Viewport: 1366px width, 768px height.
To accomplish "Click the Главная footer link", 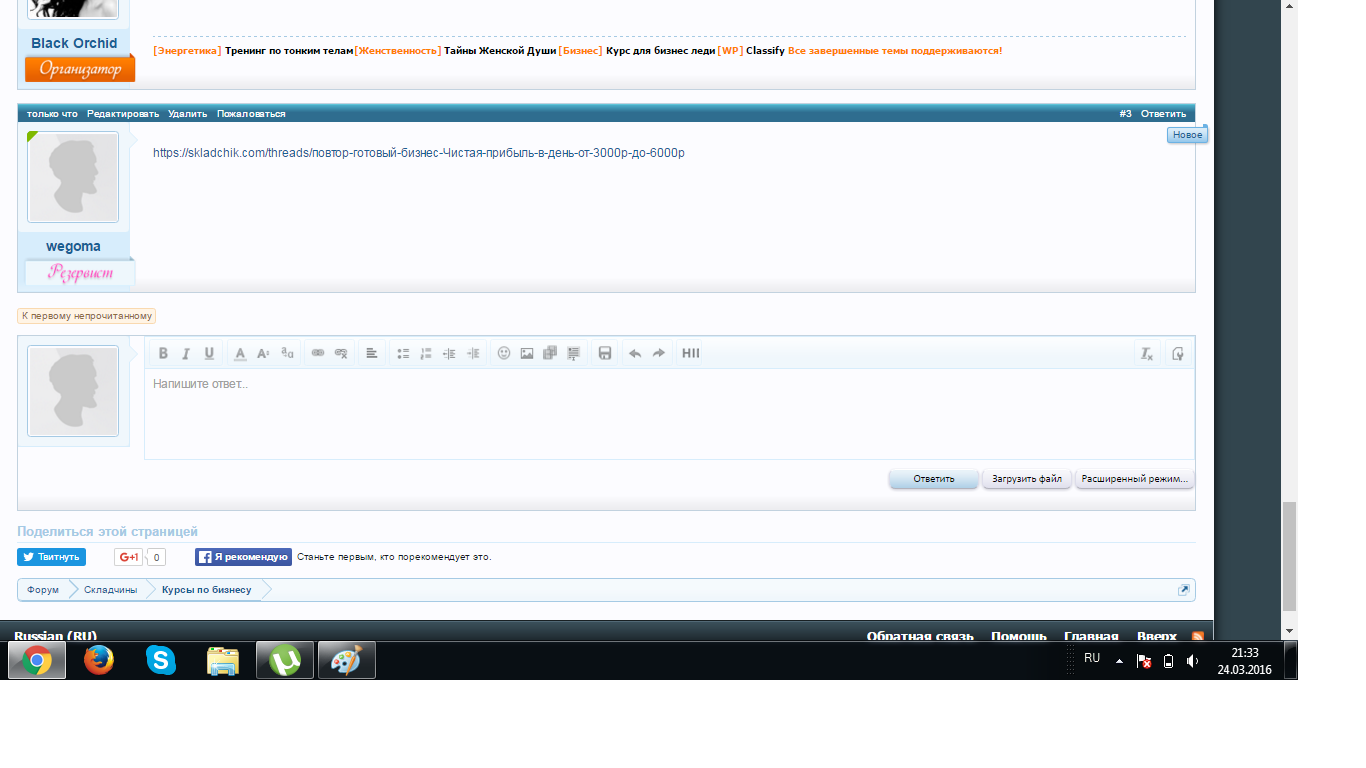I will [x=1091, y=636].
